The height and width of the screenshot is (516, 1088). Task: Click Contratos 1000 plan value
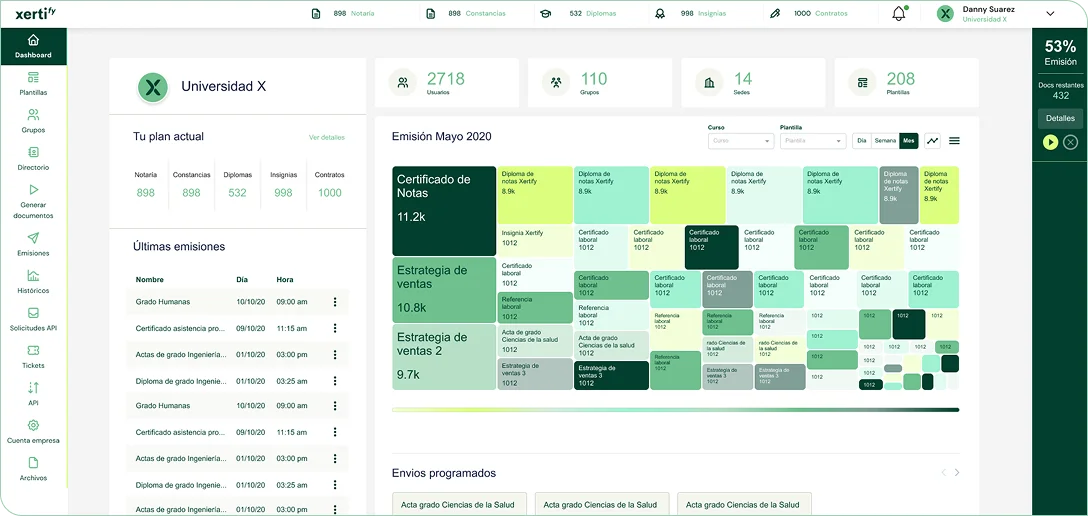click(330, 193)
